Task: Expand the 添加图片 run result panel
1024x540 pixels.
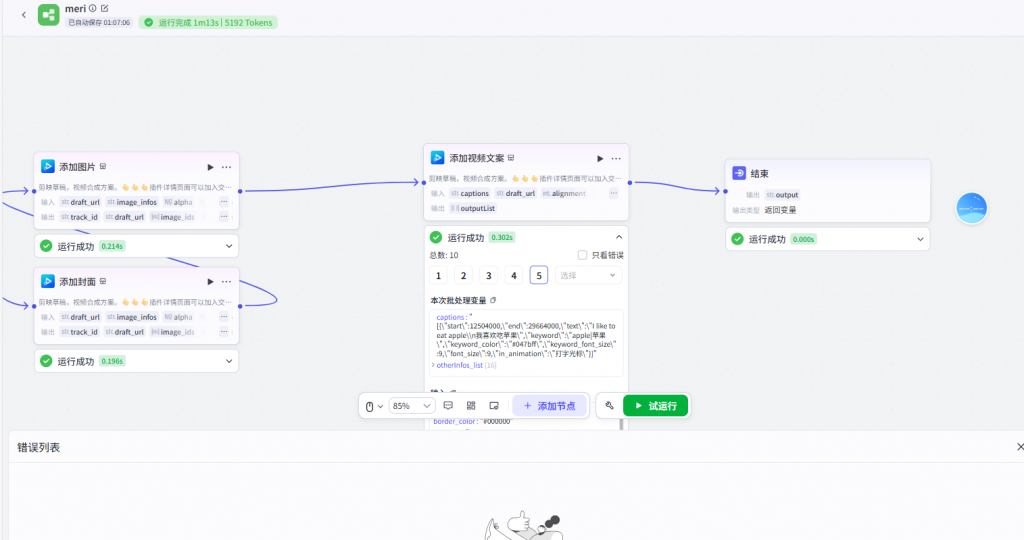Action: pos(229,246)
